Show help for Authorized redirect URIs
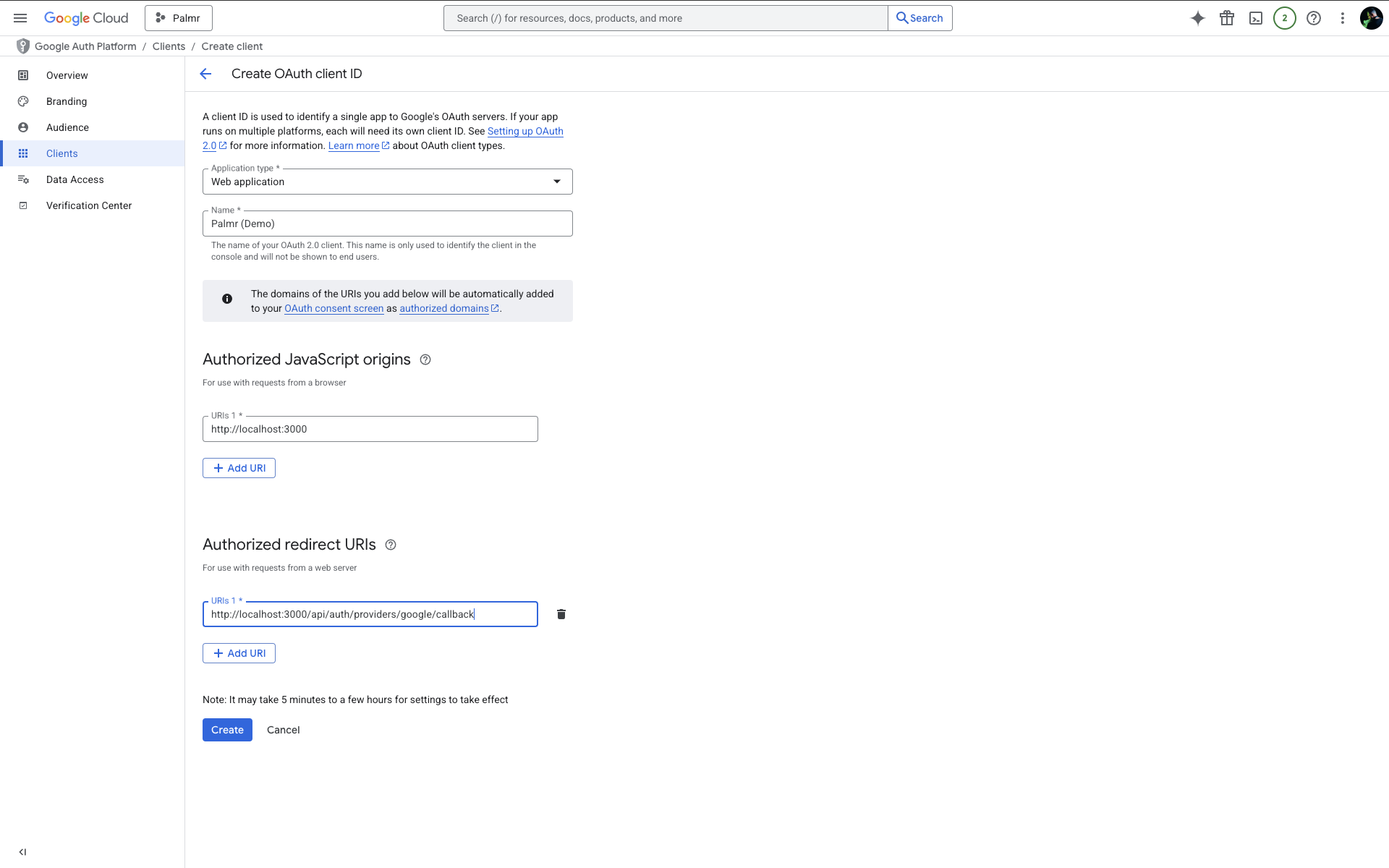This screenshot has width=1389, height=868. pyautogui.click(x=391, y=545)
